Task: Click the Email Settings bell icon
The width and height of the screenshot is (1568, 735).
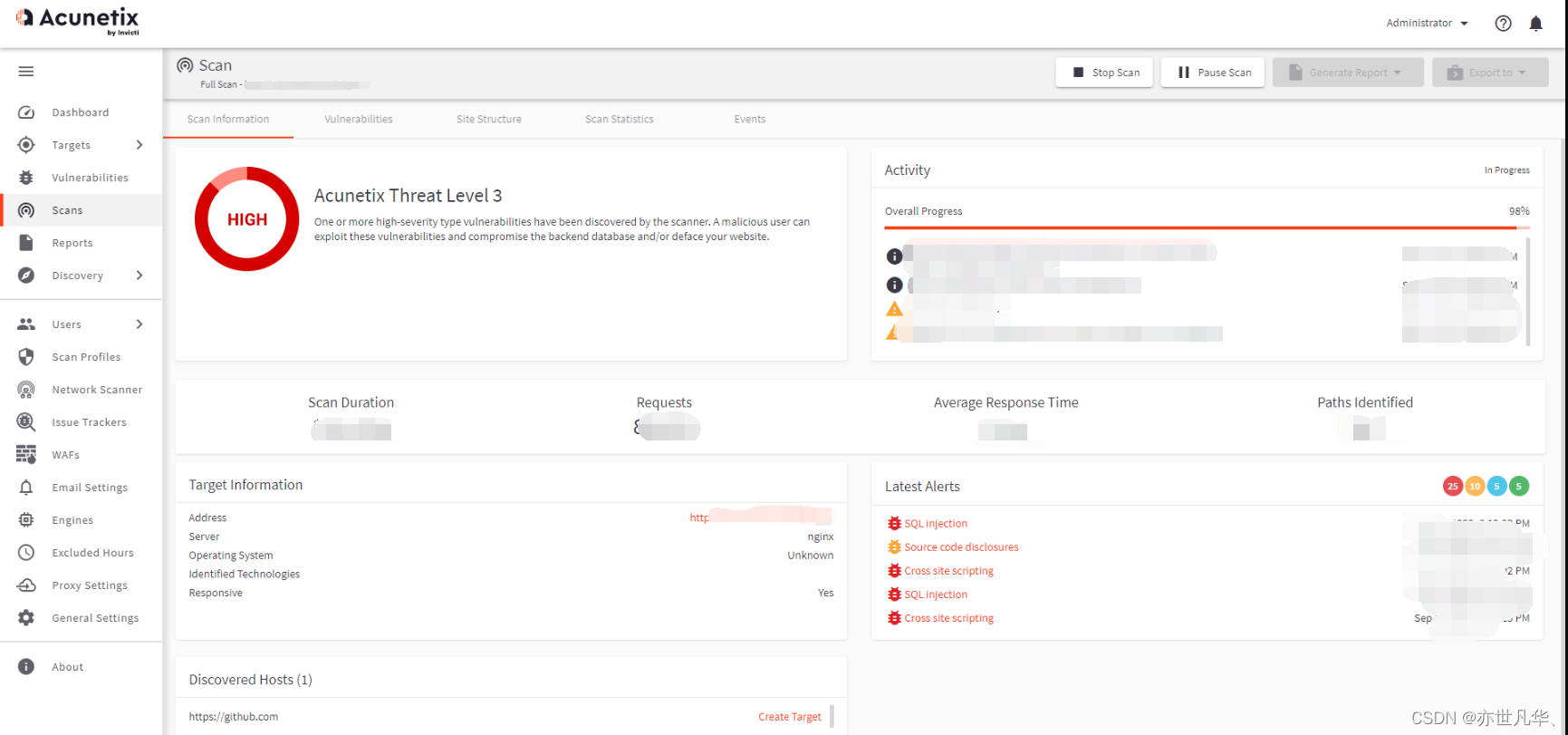Action: tap(26, 488)
